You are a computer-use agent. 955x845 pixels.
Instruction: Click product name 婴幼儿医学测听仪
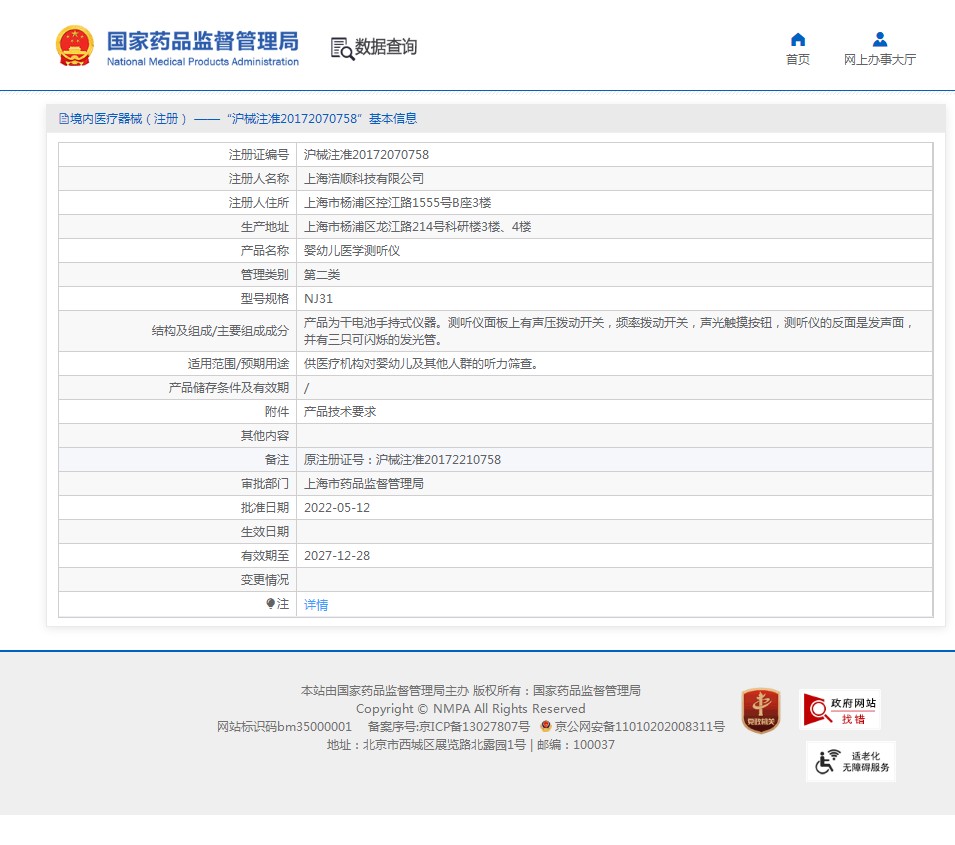352,250
